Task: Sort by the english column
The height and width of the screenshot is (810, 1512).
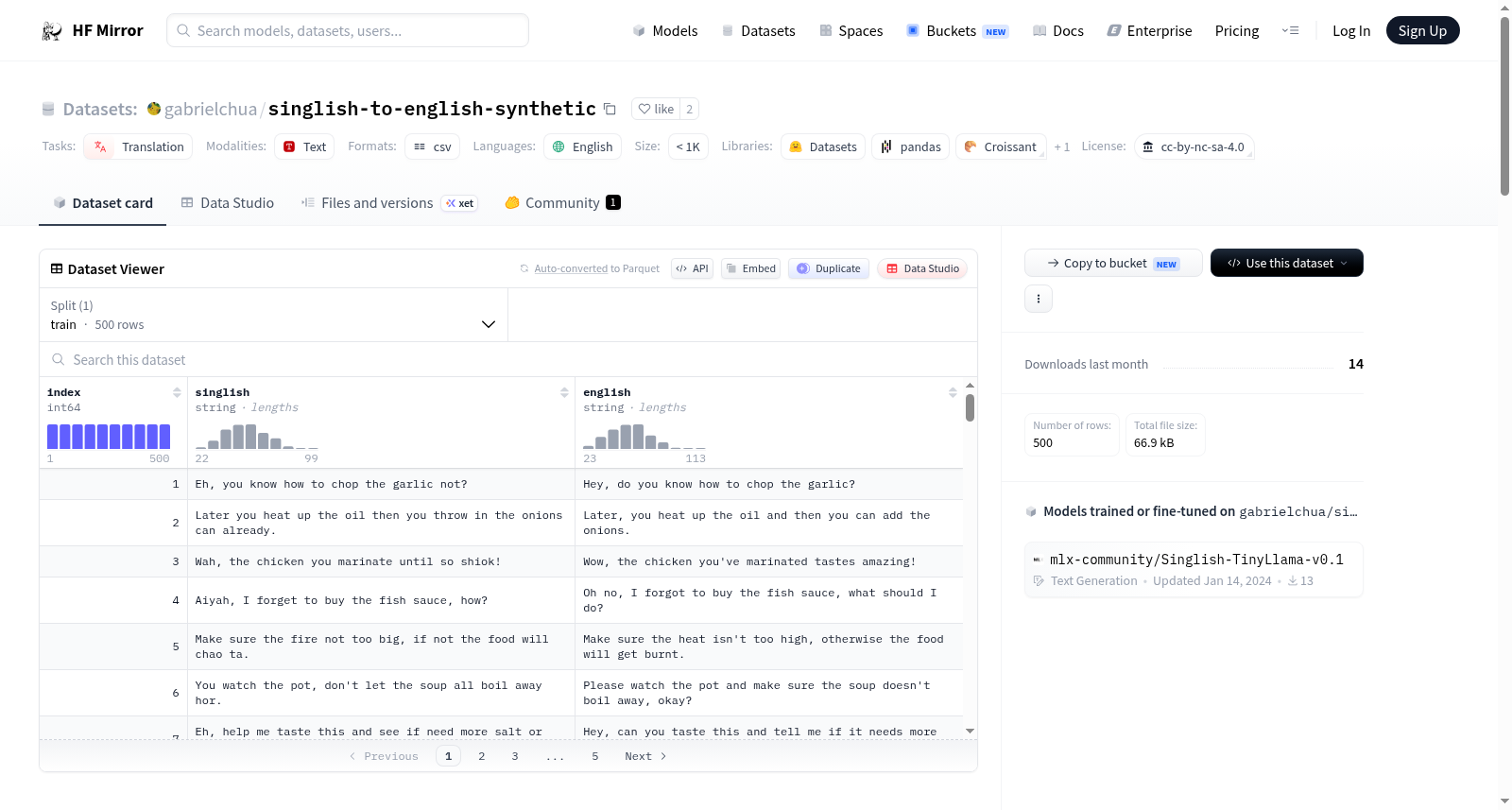Action: click(x=953, y=392)
